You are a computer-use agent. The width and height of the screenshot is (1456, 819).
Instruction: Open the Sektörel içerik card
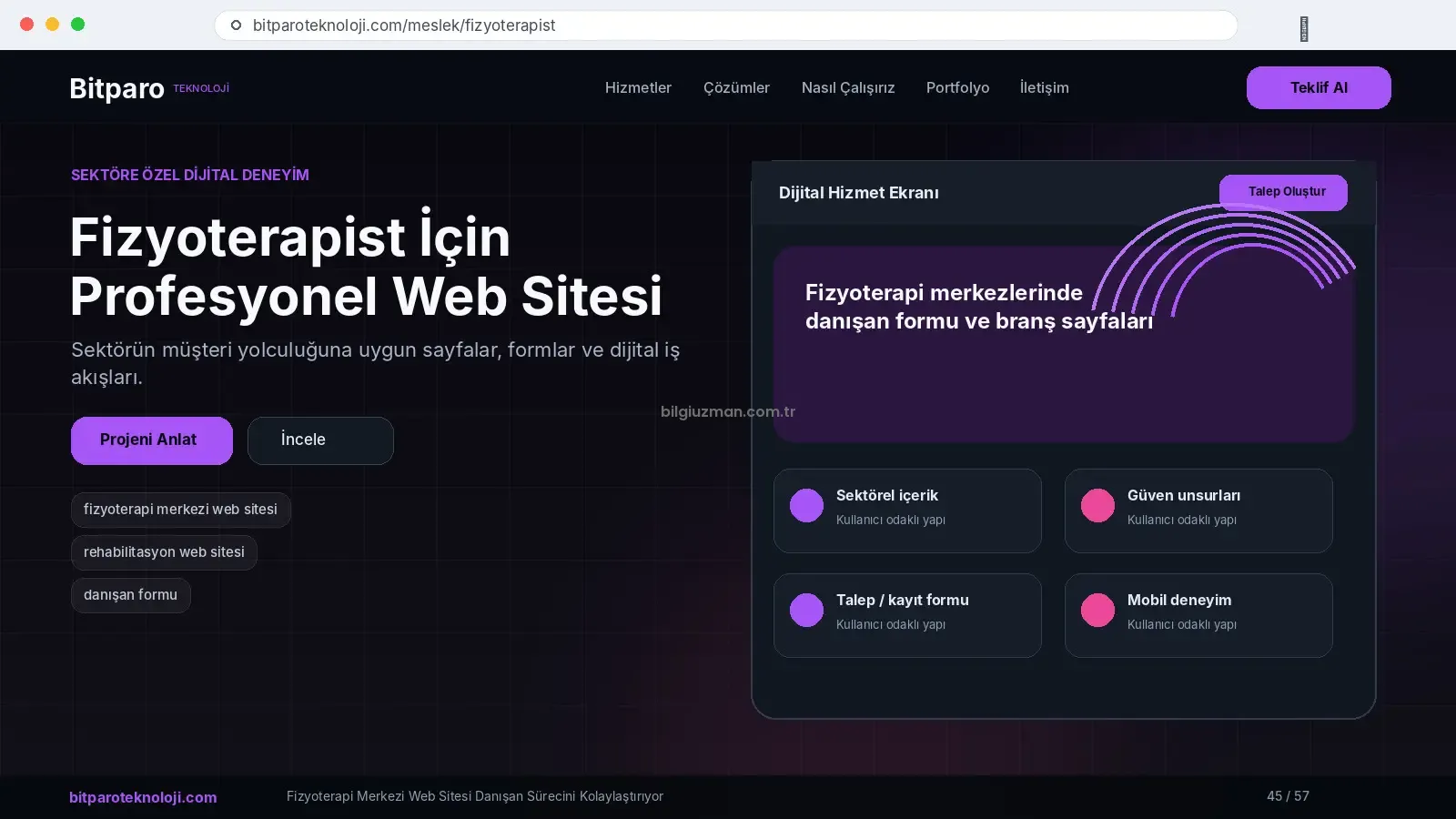pos(907,511)
